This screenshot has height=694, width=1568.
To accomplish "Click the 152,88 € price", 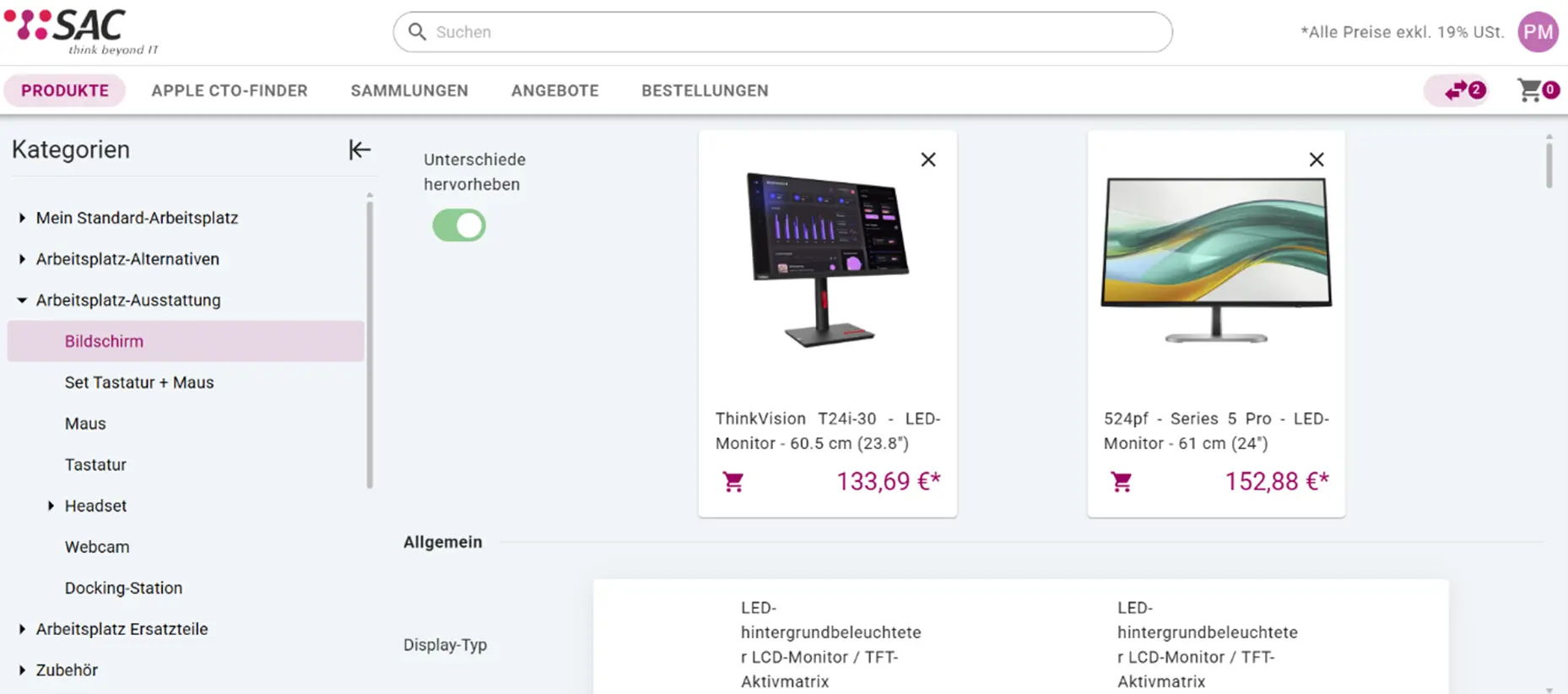I will [1277, 481].
